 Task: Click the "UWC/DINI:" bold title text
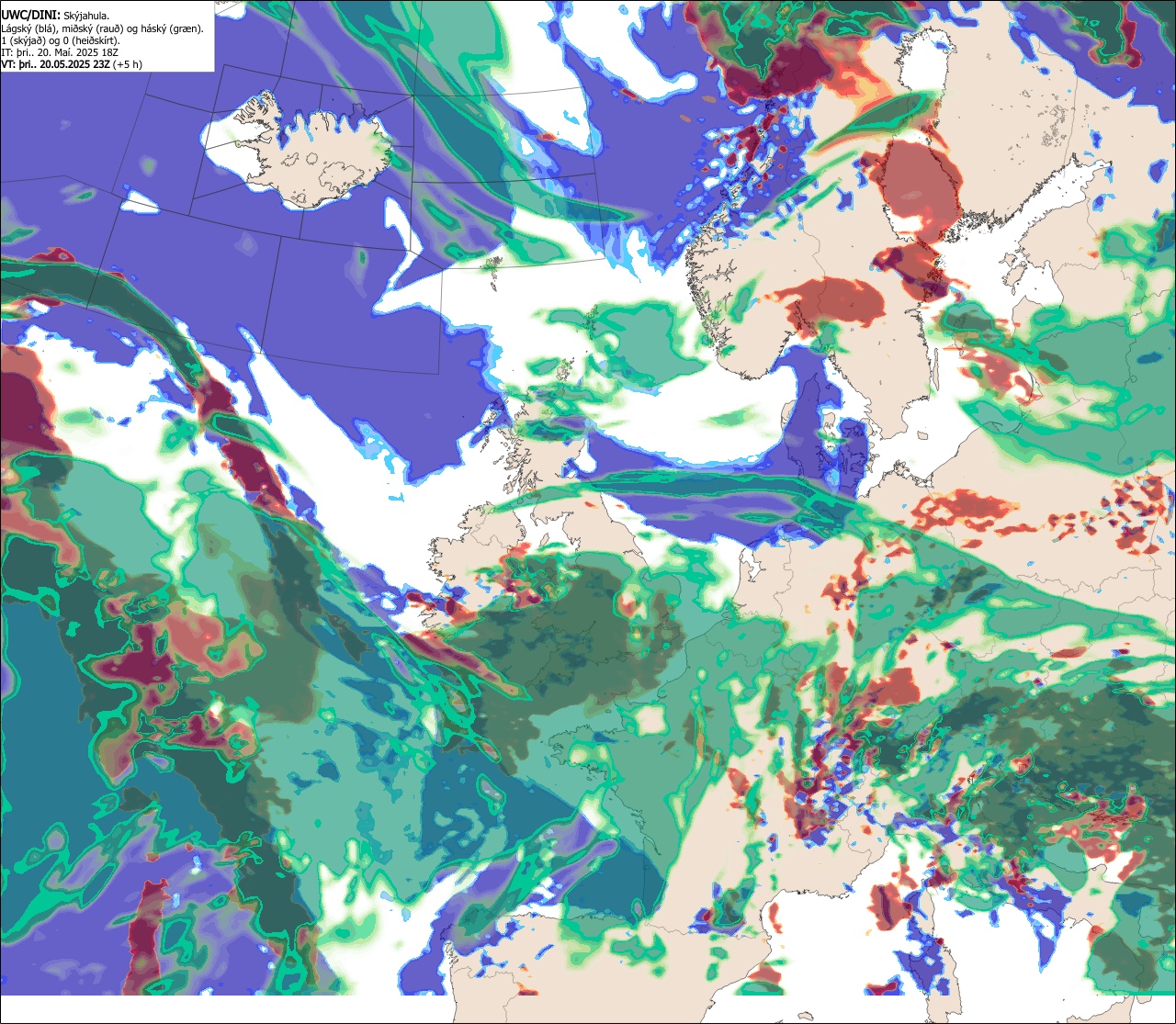31,16
